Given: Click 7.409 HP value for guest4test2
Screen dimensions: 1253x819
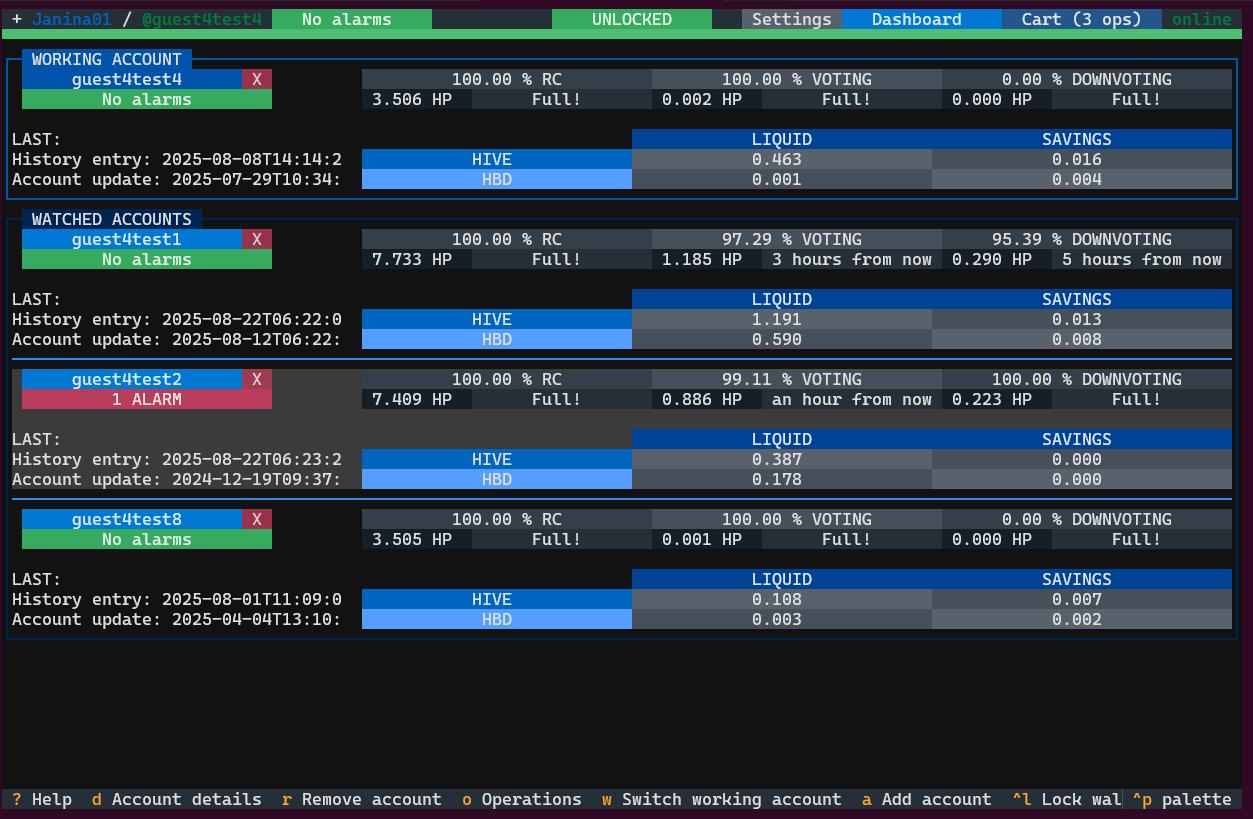Looking at the screenshot, I should (417, 399).
